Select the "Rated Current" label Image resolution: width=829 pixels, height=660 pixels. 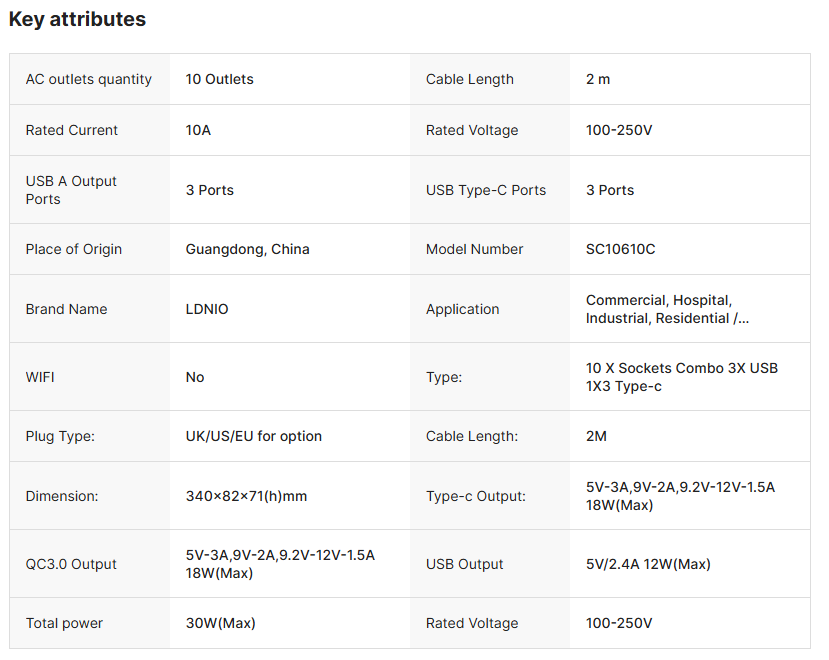[72, 130]
